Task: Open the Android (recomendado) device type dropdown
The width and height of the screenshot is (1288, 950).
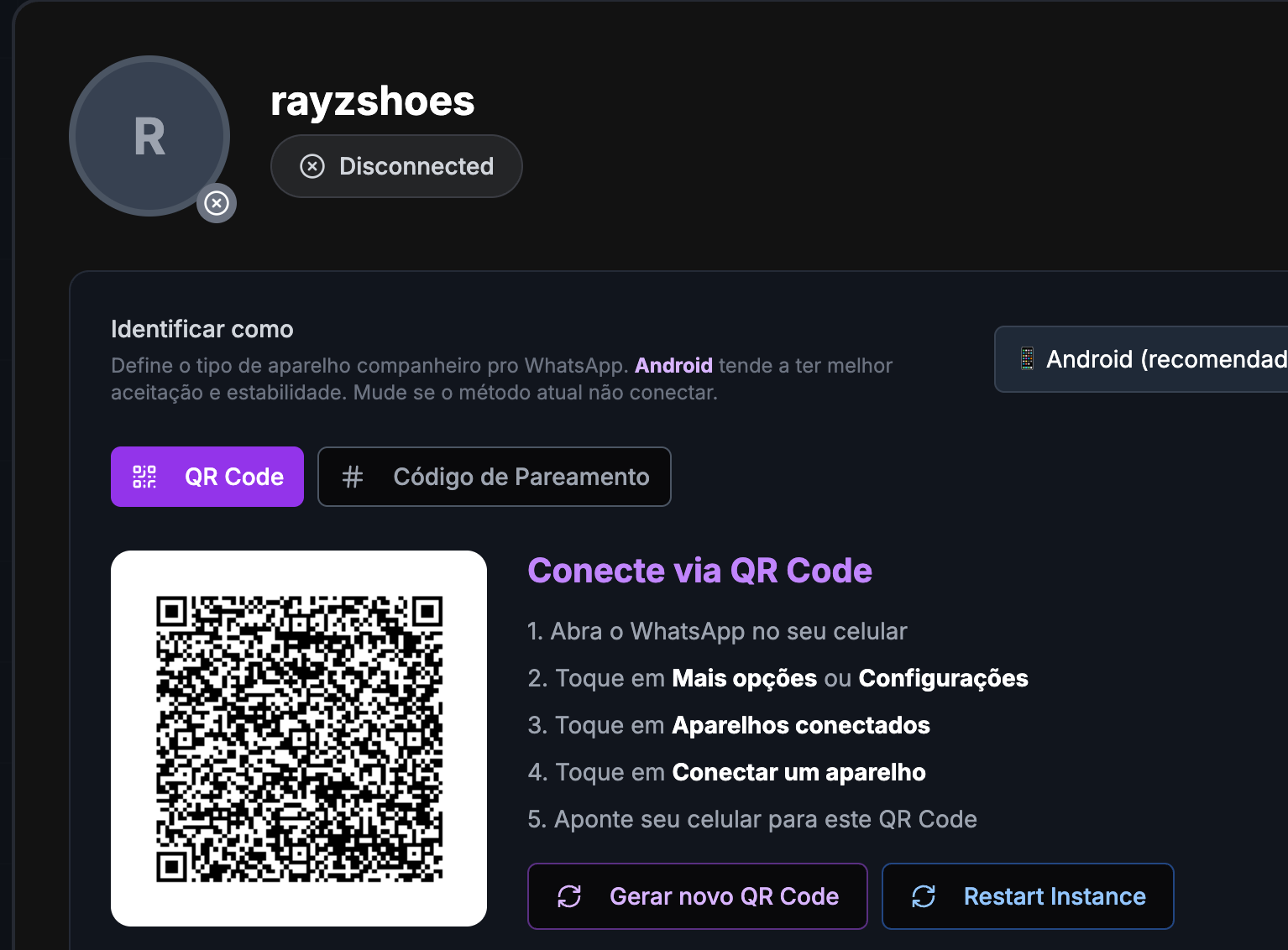Action: coord(1141,359)
